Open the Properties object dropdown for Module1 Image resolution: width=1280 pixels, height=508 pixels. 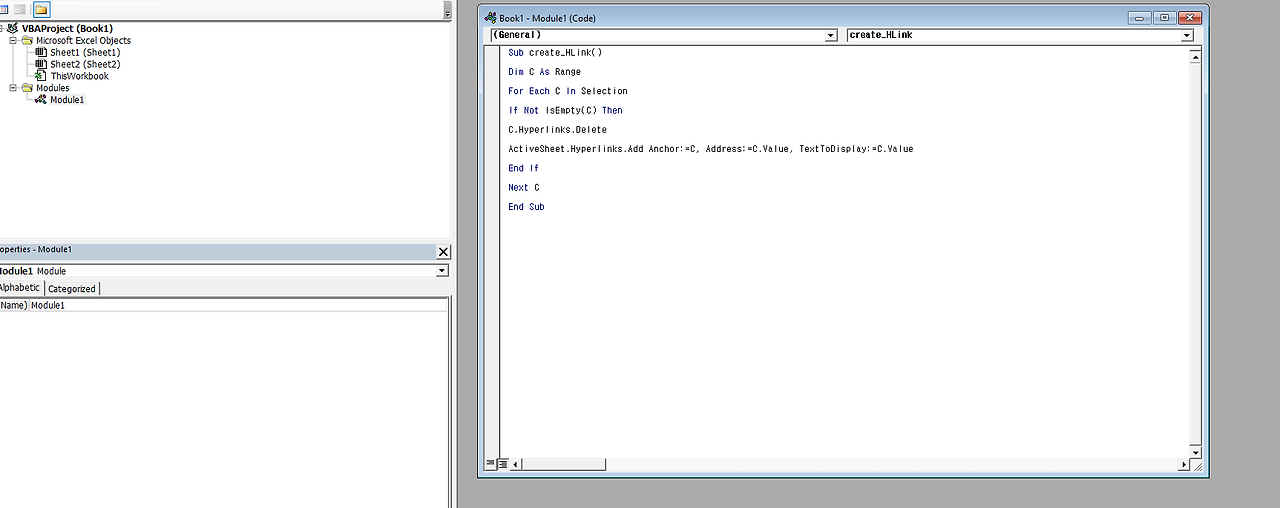pos(442,271)
